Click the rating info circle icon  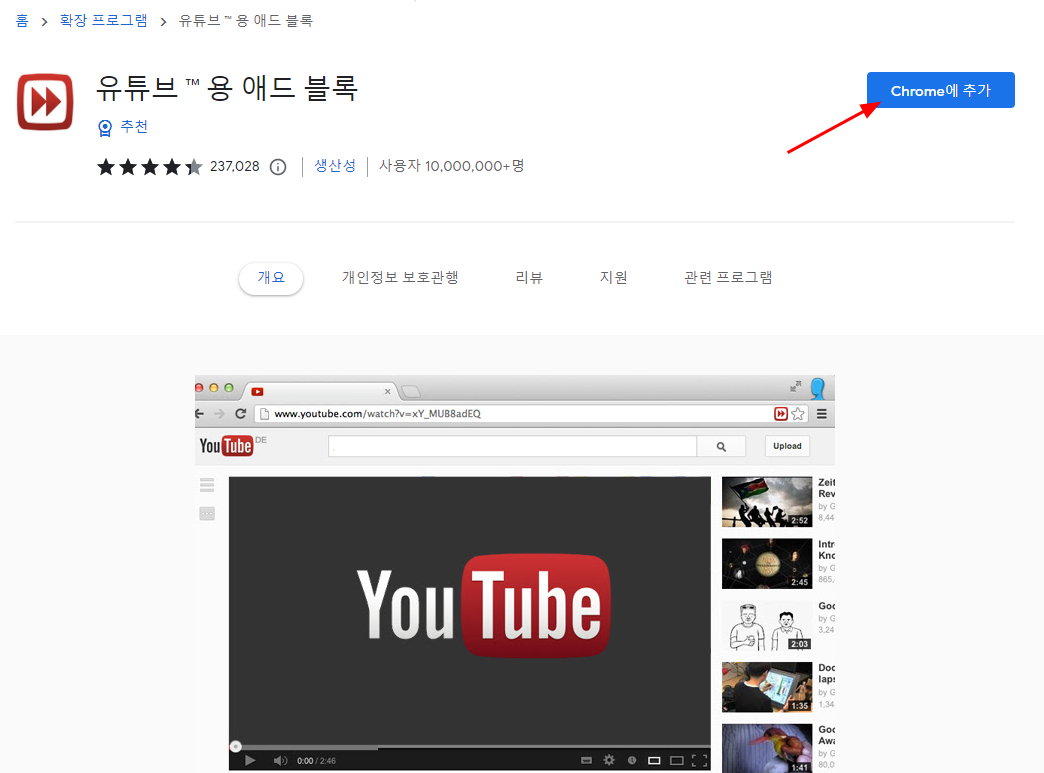pos(278,167)
